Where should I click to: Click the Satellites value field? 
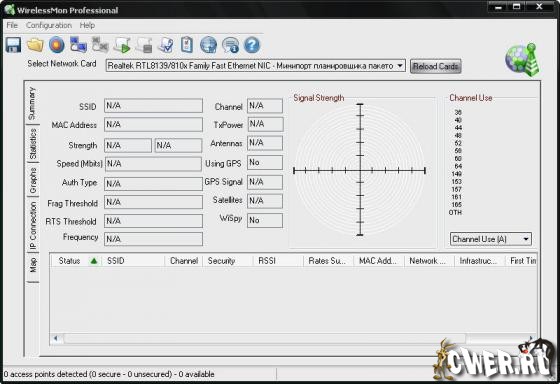click(265, 201)
